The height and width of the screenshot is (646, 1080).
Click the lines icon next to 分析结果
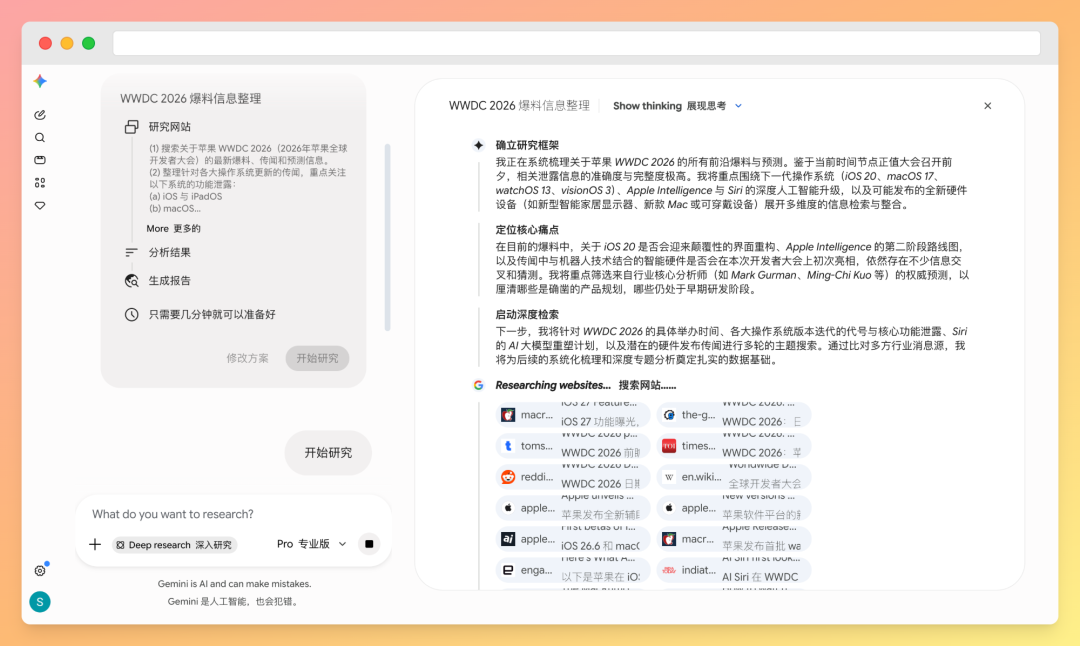click(x=132, y=253)
